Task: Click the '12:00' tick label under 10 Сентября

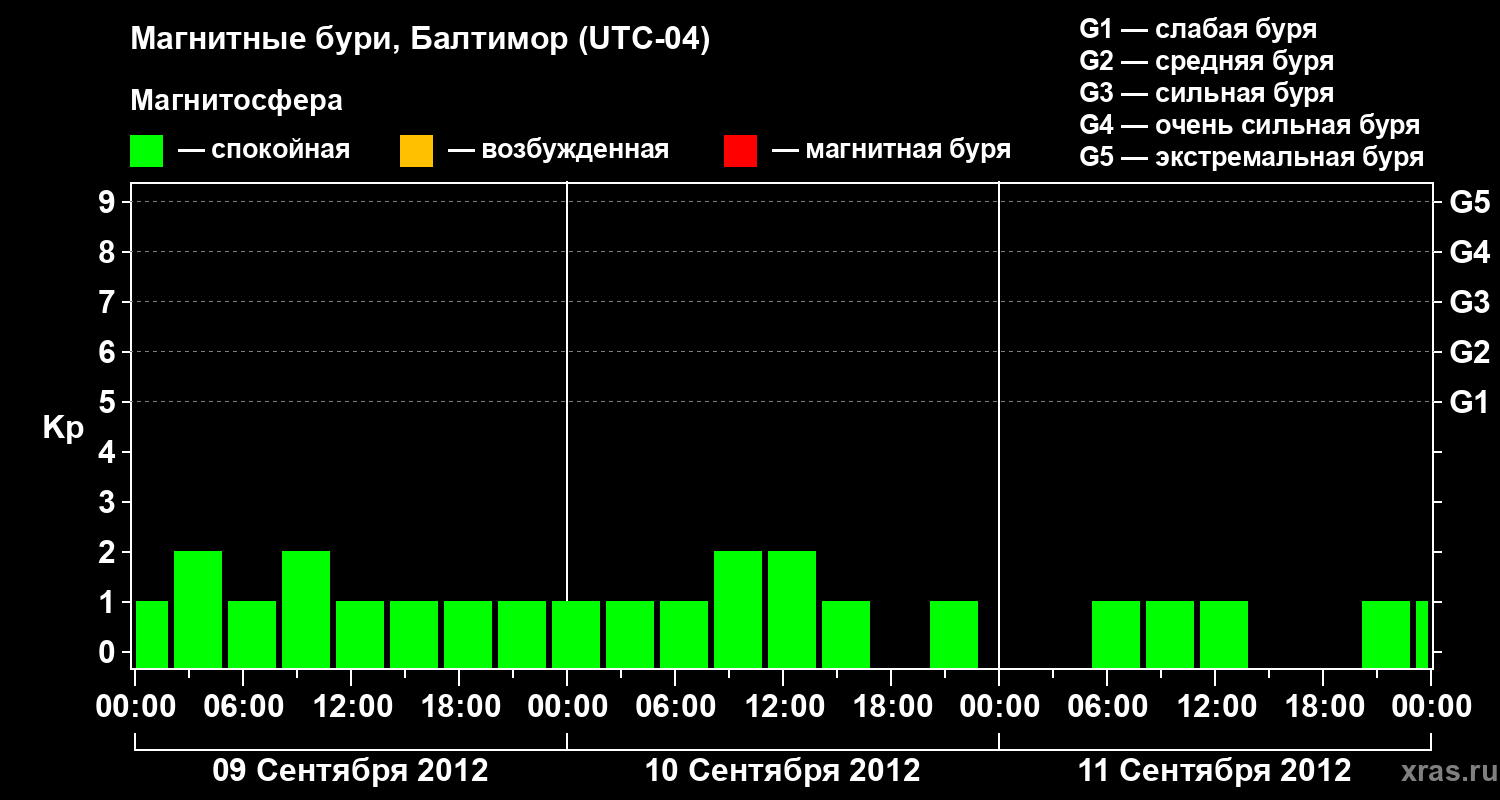Action: pos(783,707)
